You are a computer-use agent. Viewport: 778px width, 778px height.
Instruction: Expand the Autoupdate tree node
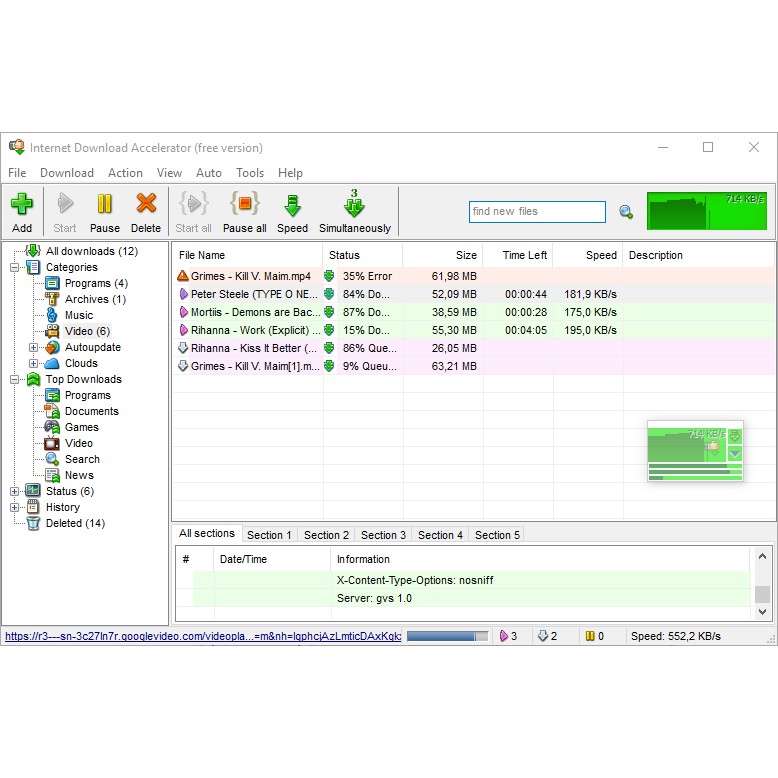(33, 348)
